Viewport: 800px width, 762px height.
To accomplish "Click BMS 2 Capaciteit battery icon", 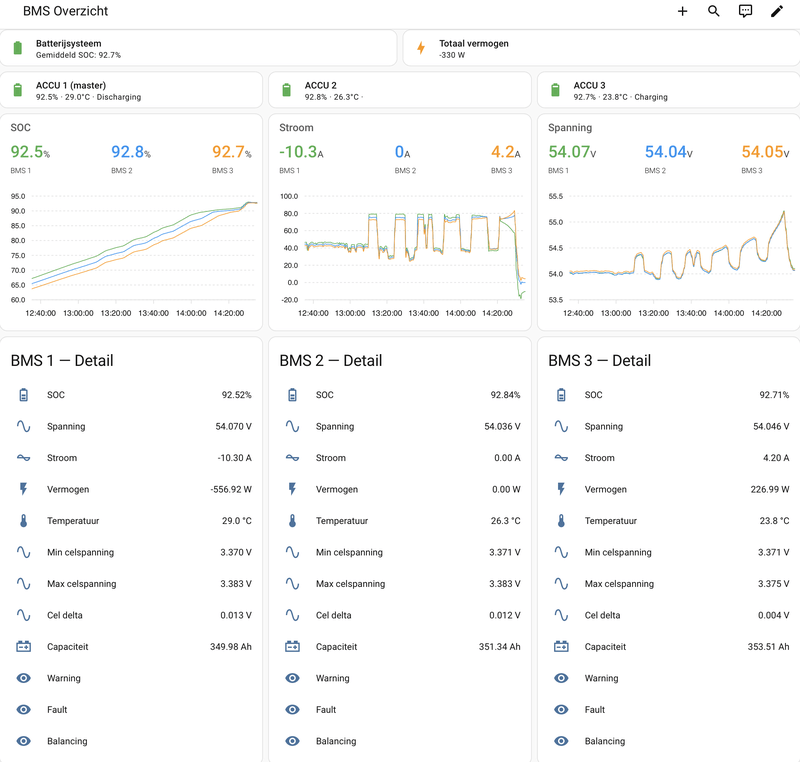I will pos(292,647).
